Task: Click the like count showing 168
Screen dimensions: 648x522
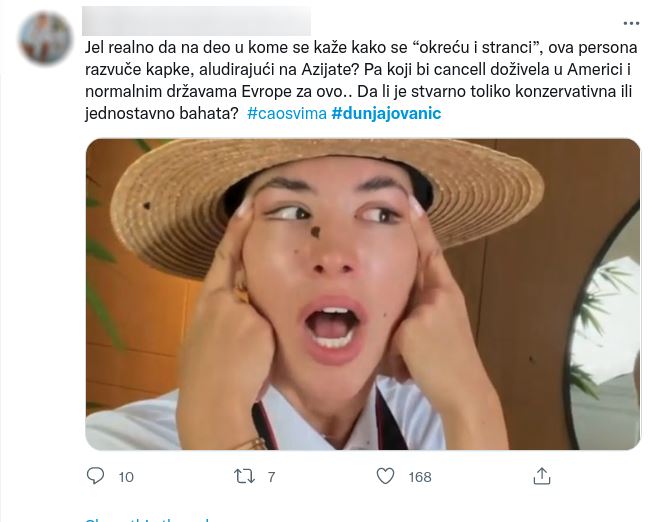Action: pos(420,477)
